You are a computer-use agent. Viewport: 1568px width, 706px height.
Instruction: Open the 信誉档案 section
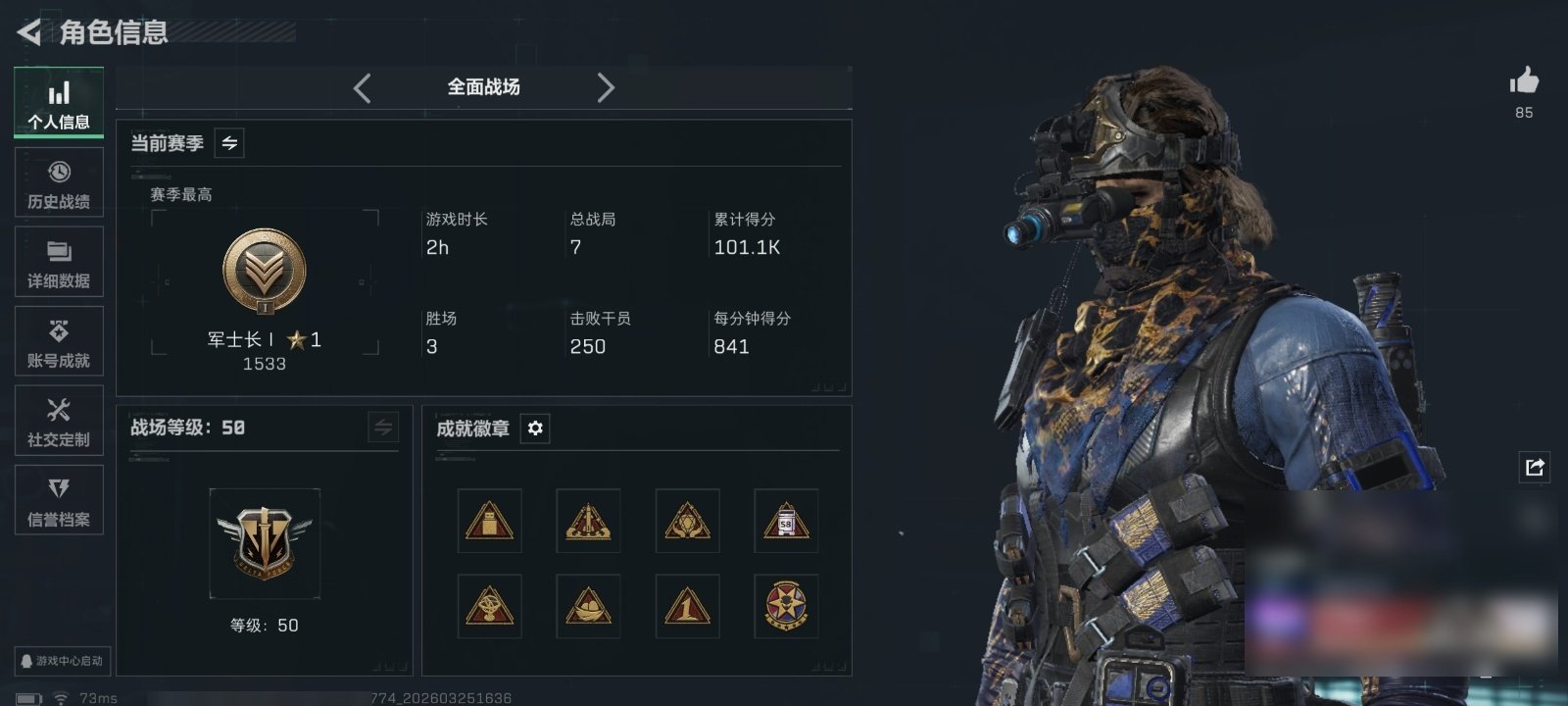(x=59, y=500)
